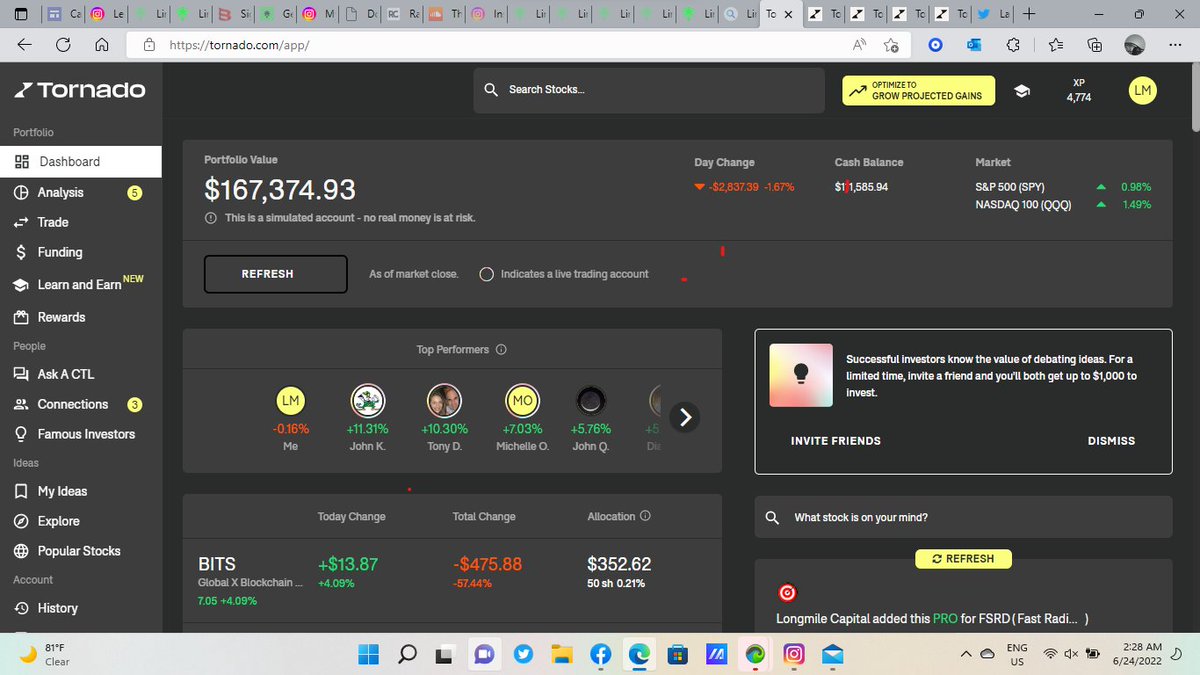Dismiss the invite friends card
This screenshot has height=675, width=1200.
tap(1111, 441)
